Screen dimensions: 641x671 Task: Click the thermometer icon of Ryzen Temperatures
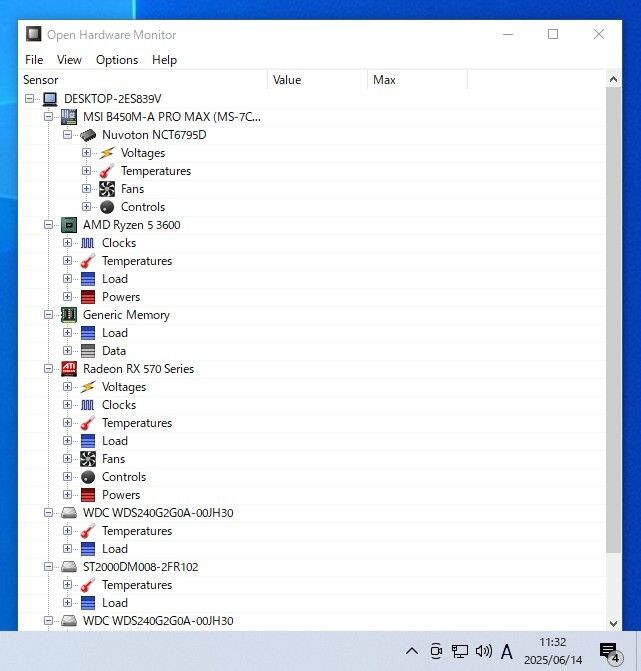[x=88, y=261]
